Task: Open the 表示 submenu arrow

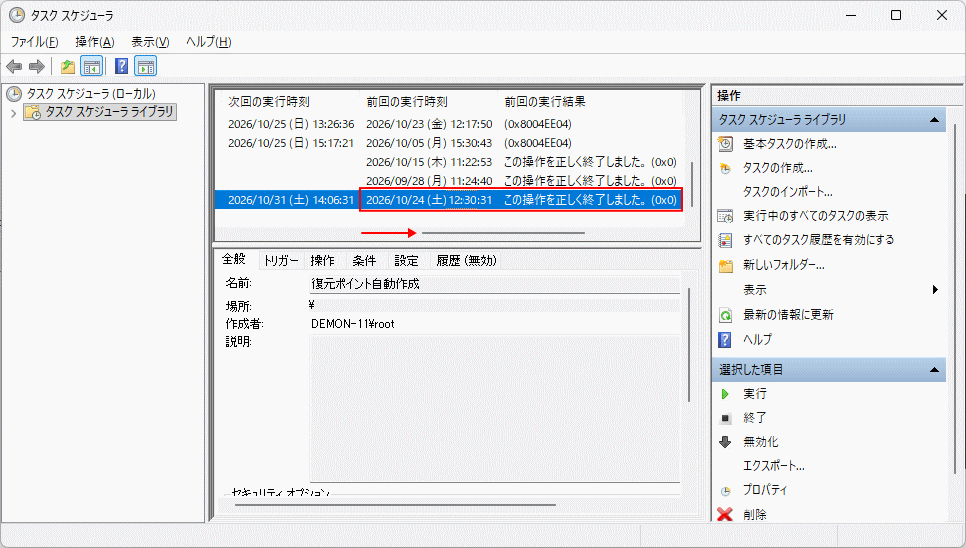Action: (x=935, y=289)
